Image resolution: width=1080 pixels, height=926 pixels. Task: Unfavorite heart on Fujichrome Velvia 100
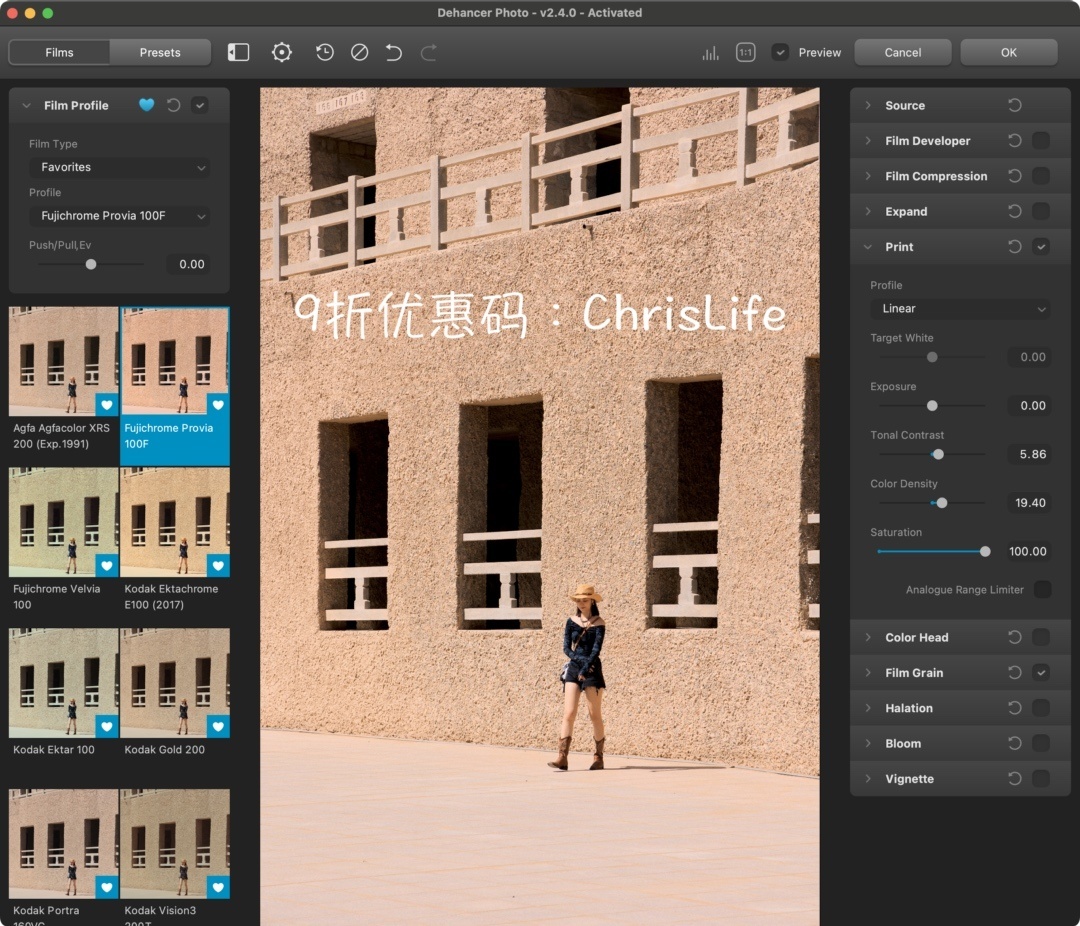107,566
